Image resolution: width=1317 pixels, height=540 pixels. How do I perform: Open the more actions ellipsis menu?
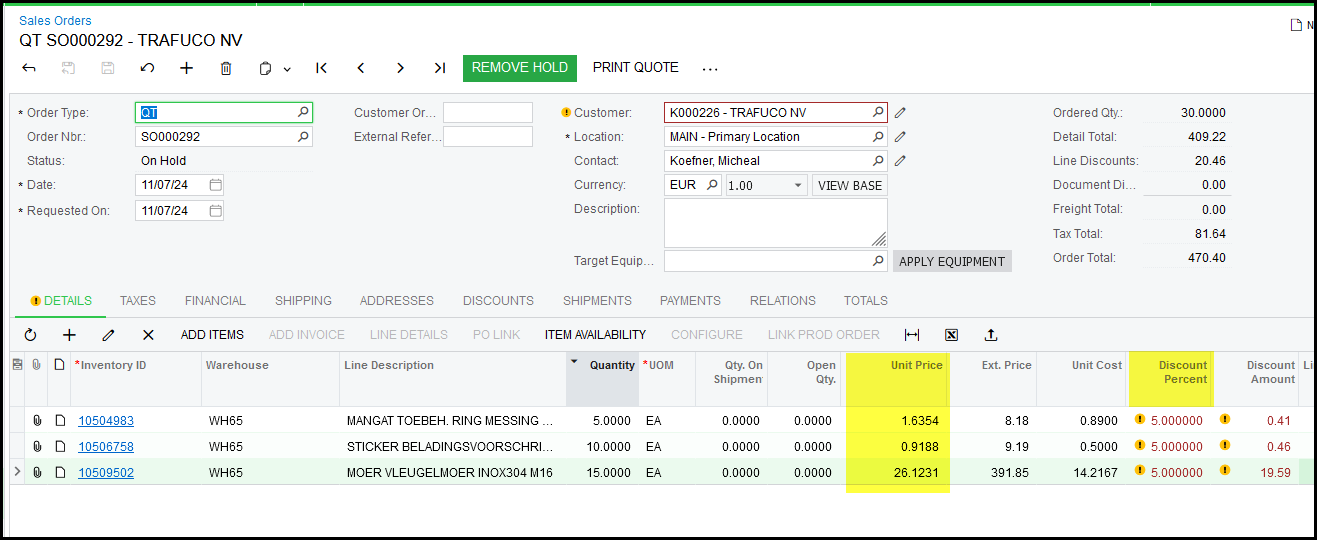pyautogui.click(x=710, y=68)
